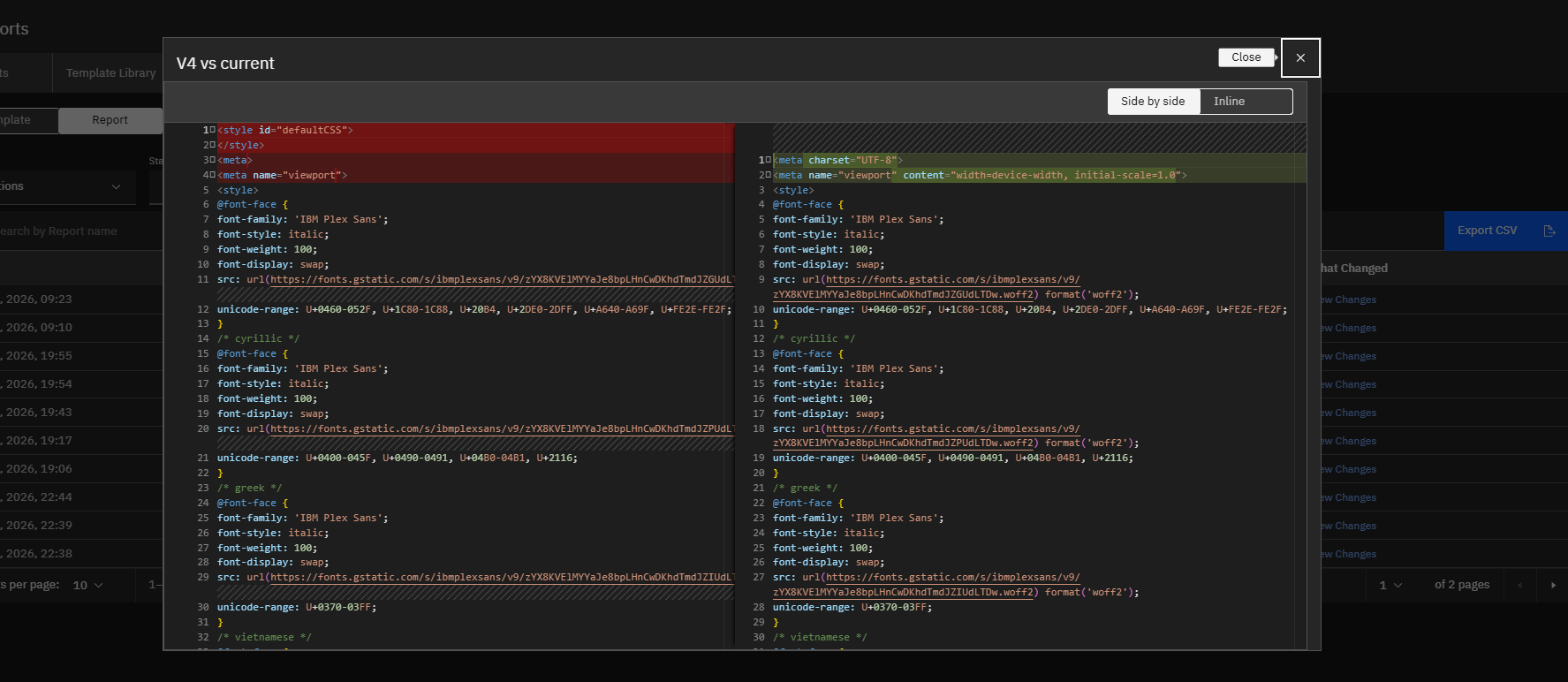Open View Changes for the 09:10 row
Screen dimensions: 1568x682
click(1349, 328)
